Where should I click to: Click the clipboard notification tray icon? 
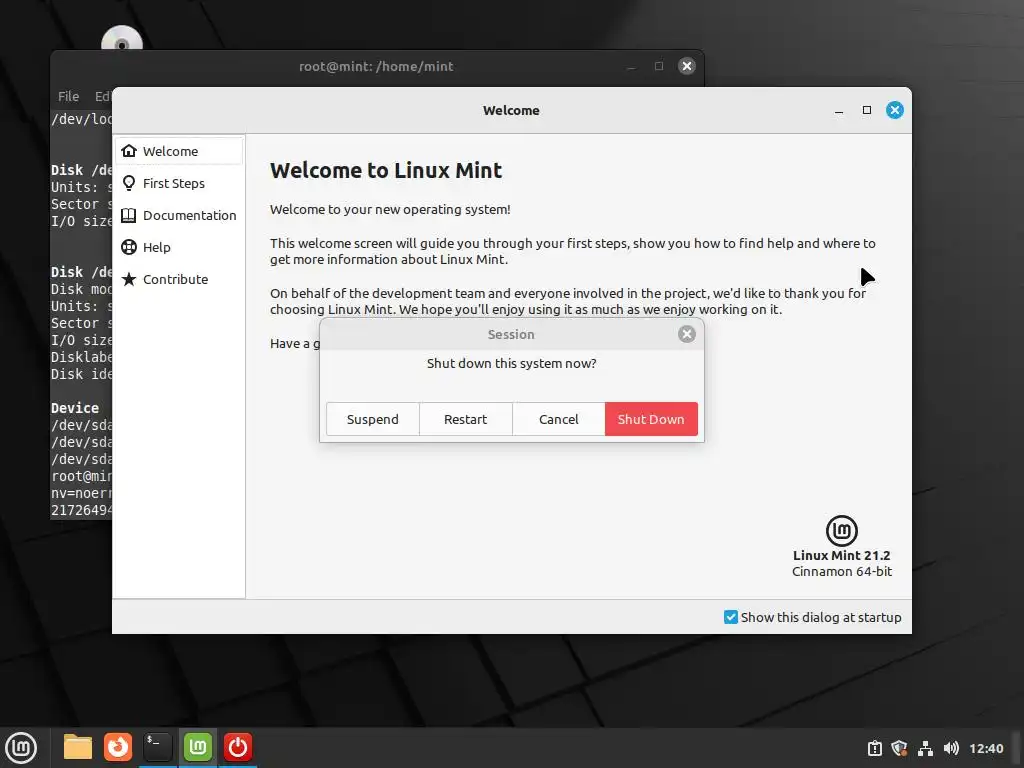pyautogui.click(x=874, y=748)
